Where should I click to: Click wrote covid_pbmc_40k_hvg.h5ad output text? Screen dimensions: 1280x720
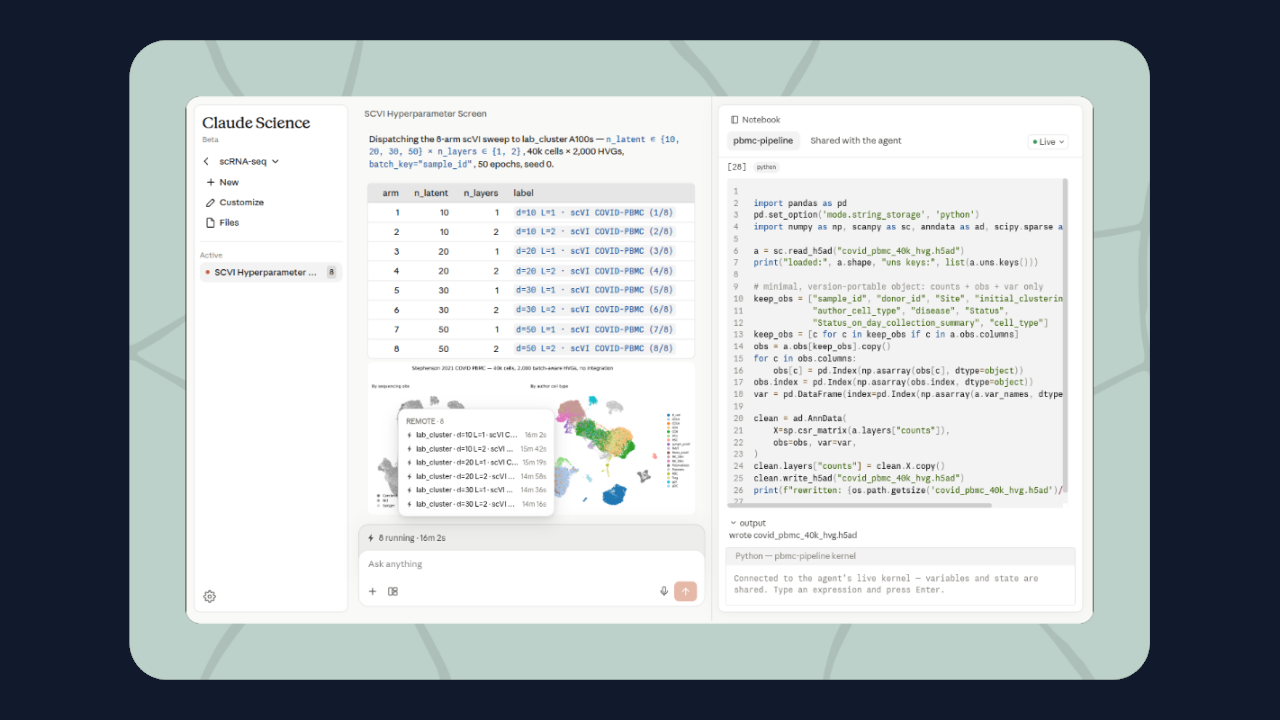point(793,535)
